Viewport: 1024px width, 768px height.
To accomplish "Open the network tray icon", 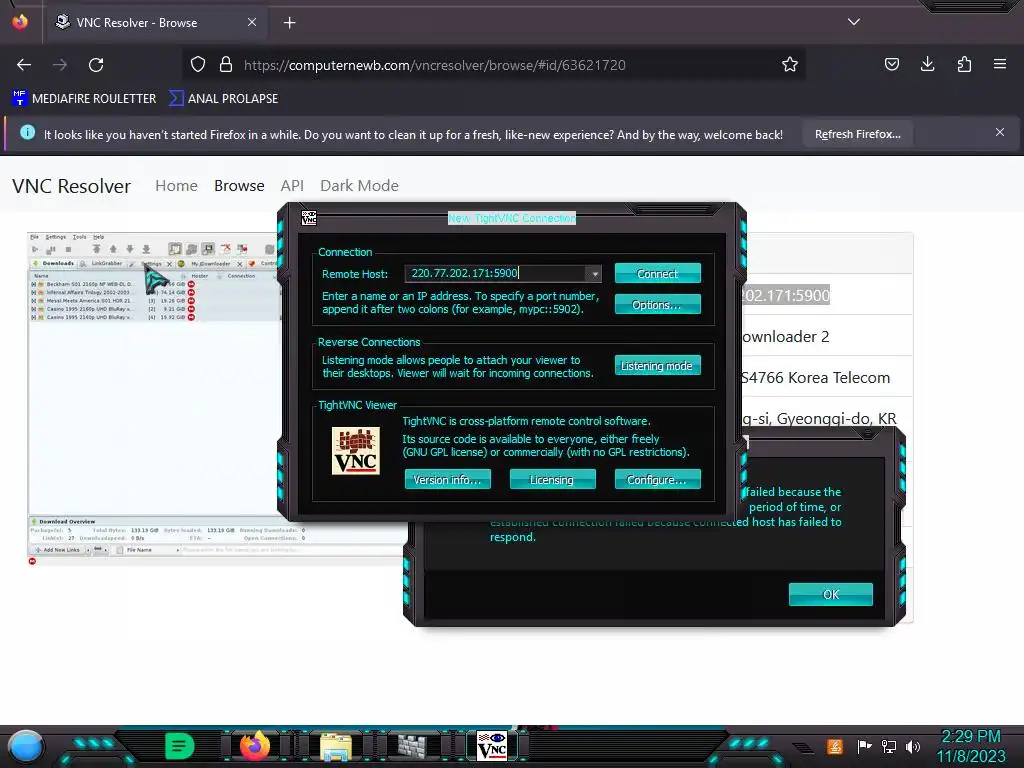I will pyautogui.click(x=889, y=746).
